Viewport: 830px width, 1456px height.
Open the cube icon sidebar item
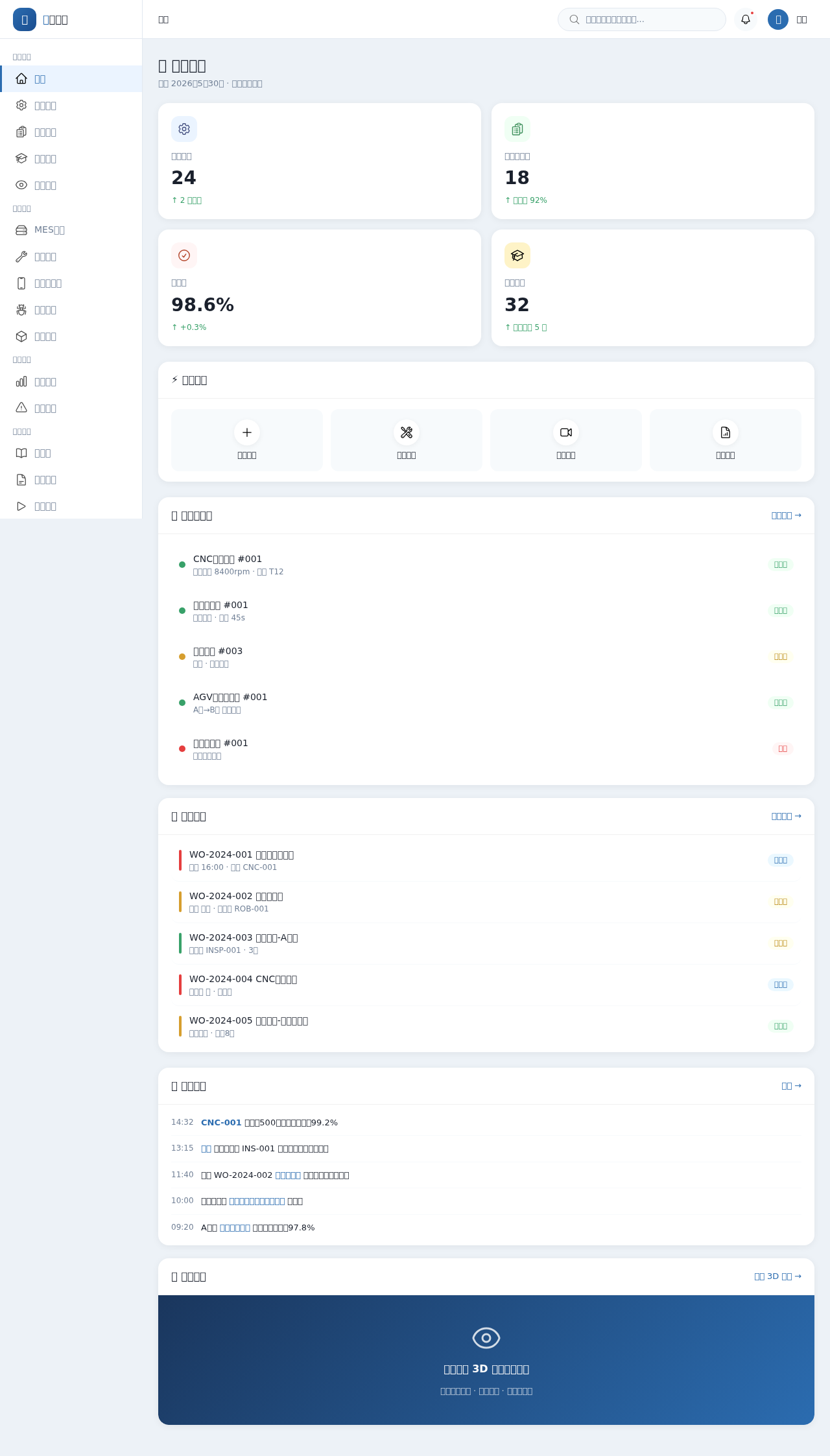[x=71, y=336]
